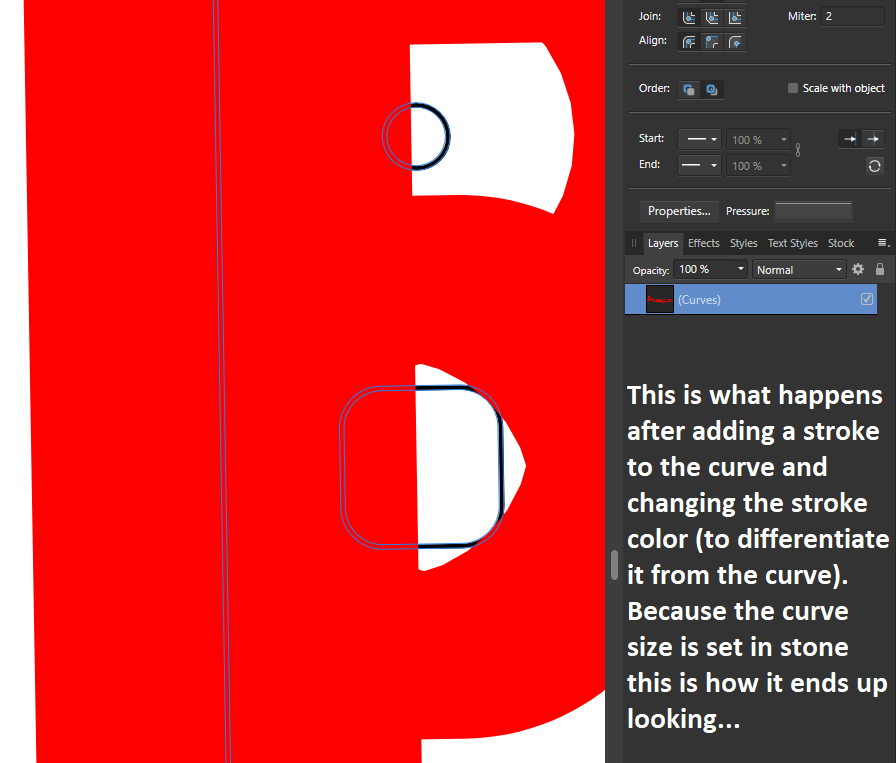Click the rounded rectangle shape on canvas
The height and width of the screenshot is (763, 896).
[421, 467]
